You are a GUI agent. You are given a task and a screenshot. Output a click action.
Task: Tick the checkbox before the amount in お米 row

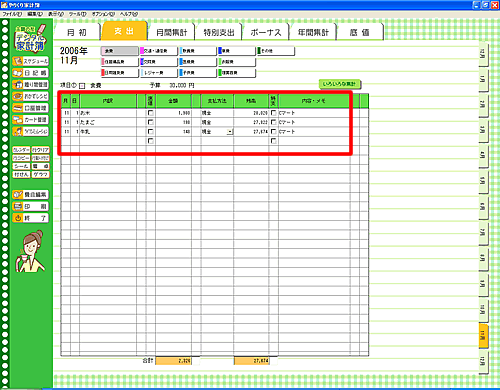pos(151,113)
